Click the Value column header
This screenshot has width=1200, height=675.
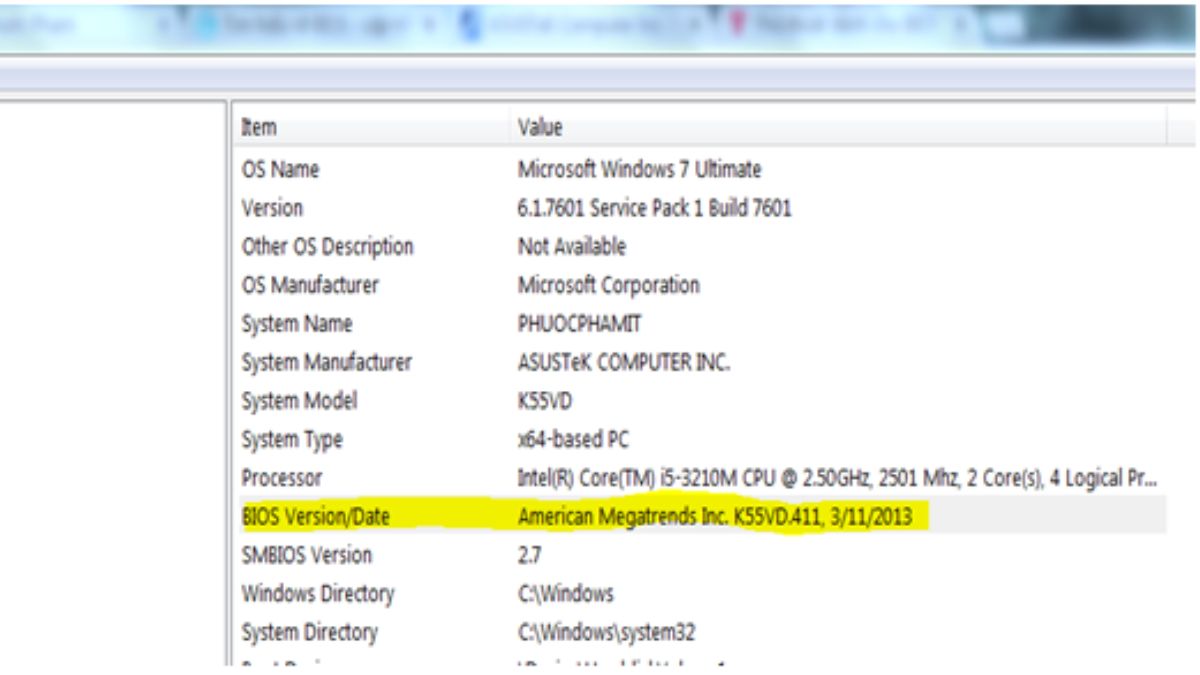click(540, 128)
